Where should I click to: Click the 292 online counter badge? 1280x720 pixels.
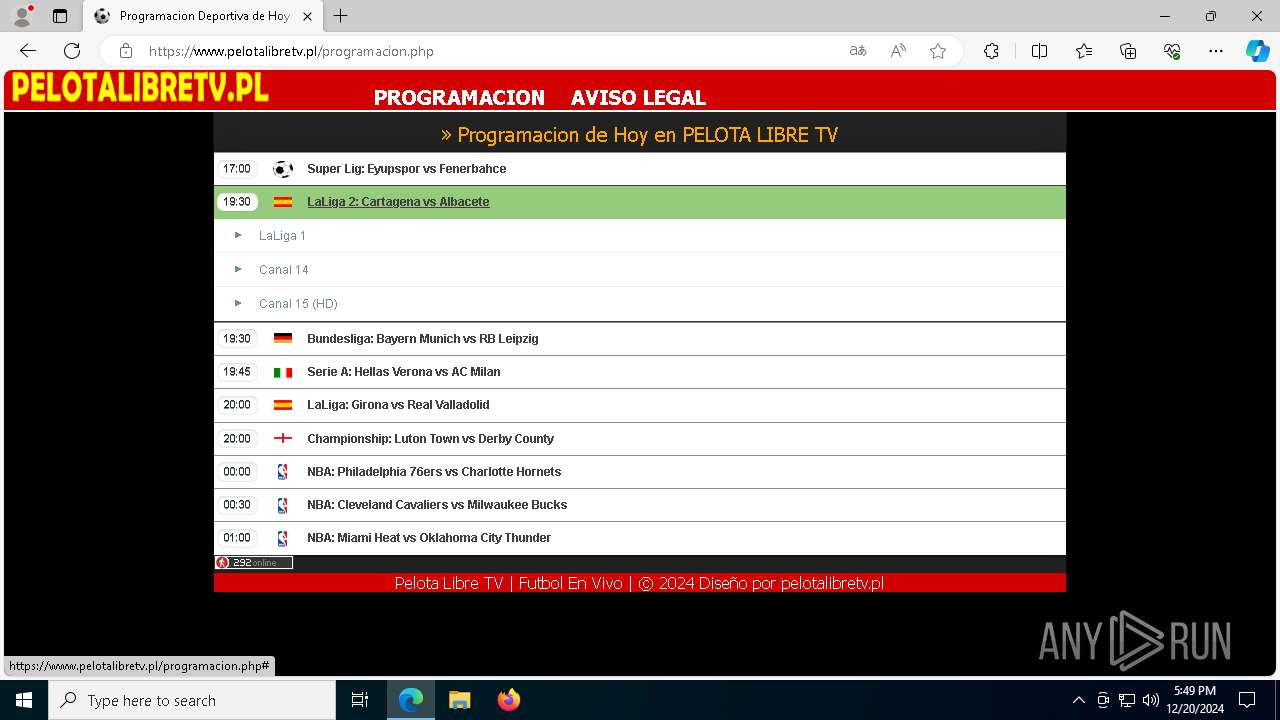point(254,563)
